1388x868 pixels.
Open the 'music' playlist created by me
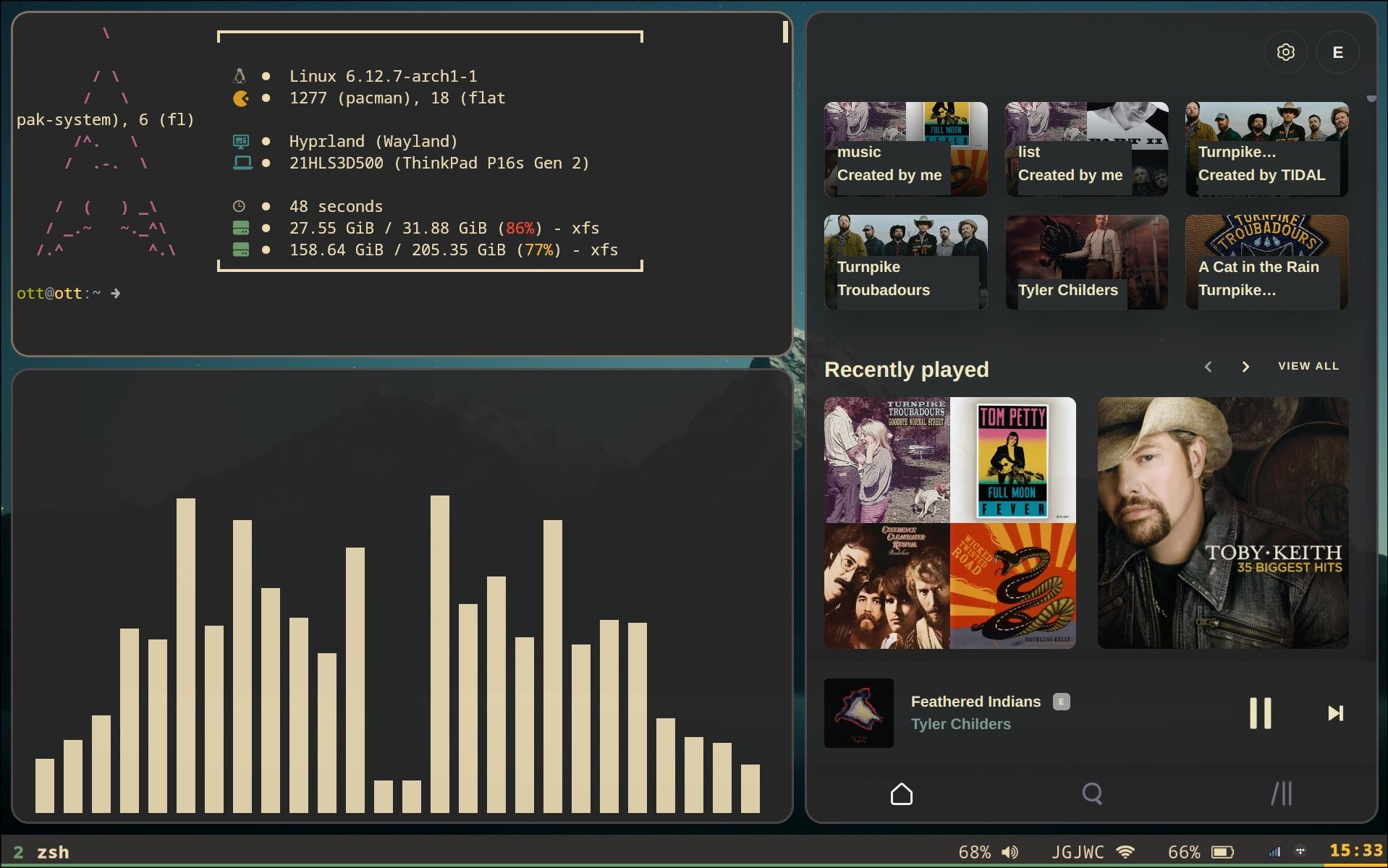click(x=905, y=150)
